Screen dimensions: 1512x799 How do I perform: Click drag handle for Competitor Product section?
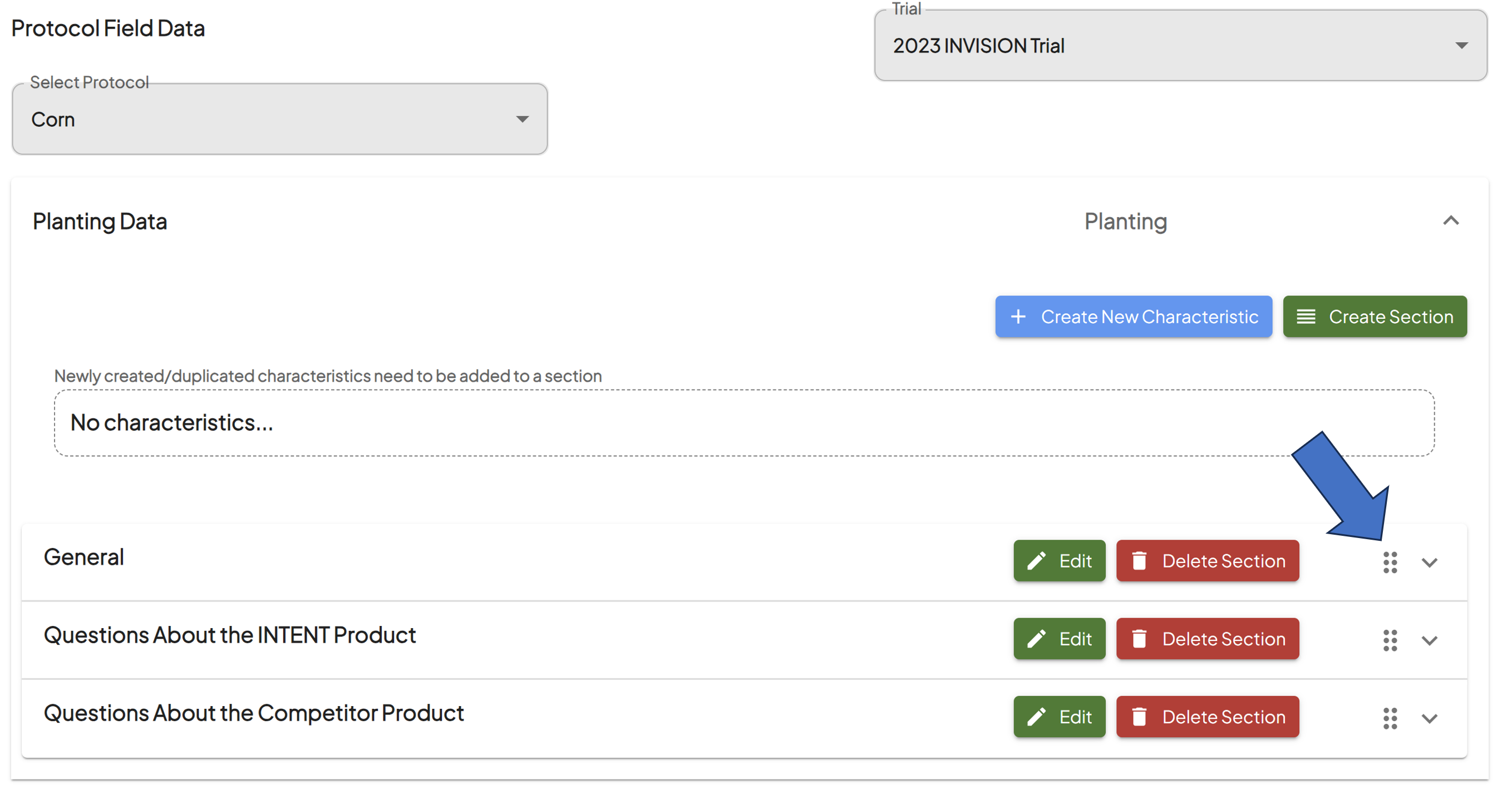1390,718
